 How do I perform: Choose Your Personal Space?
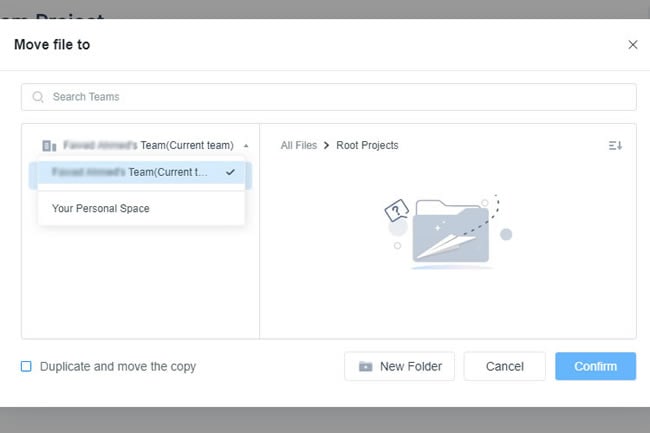pyautogui.click(x=100, y=208)
